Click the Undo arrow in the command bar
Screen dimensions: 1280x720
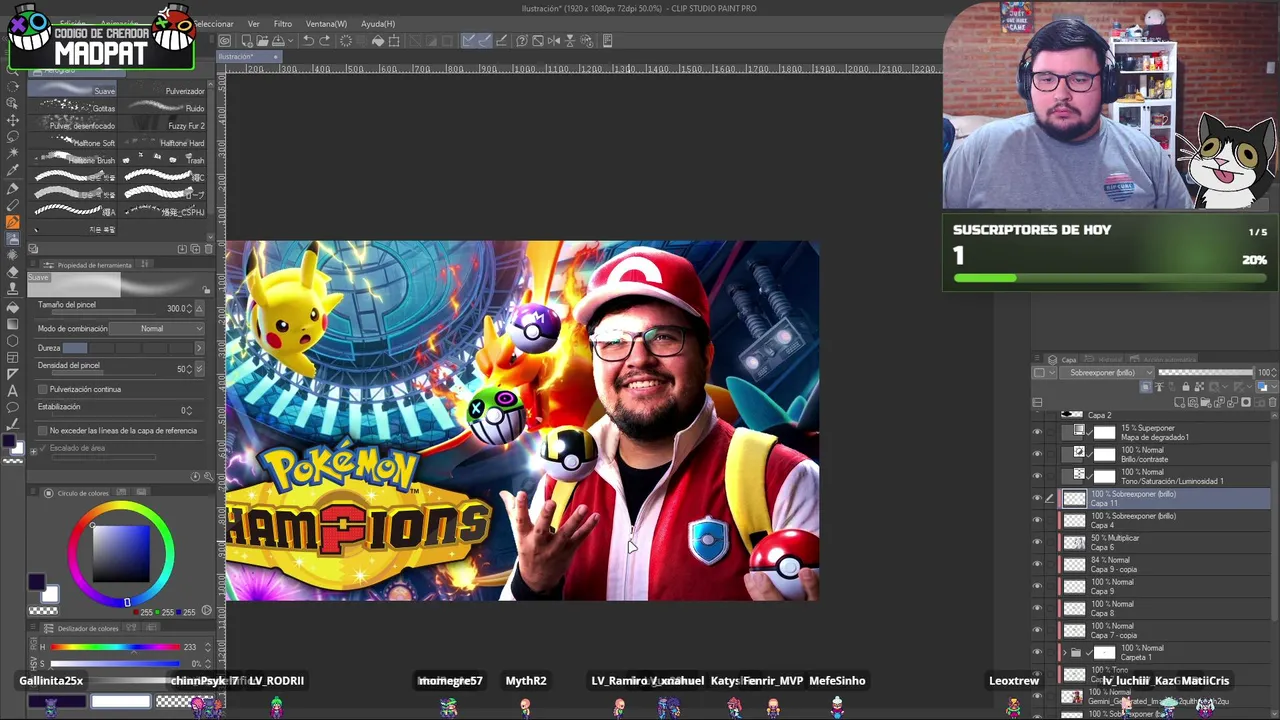click(309, 41)
